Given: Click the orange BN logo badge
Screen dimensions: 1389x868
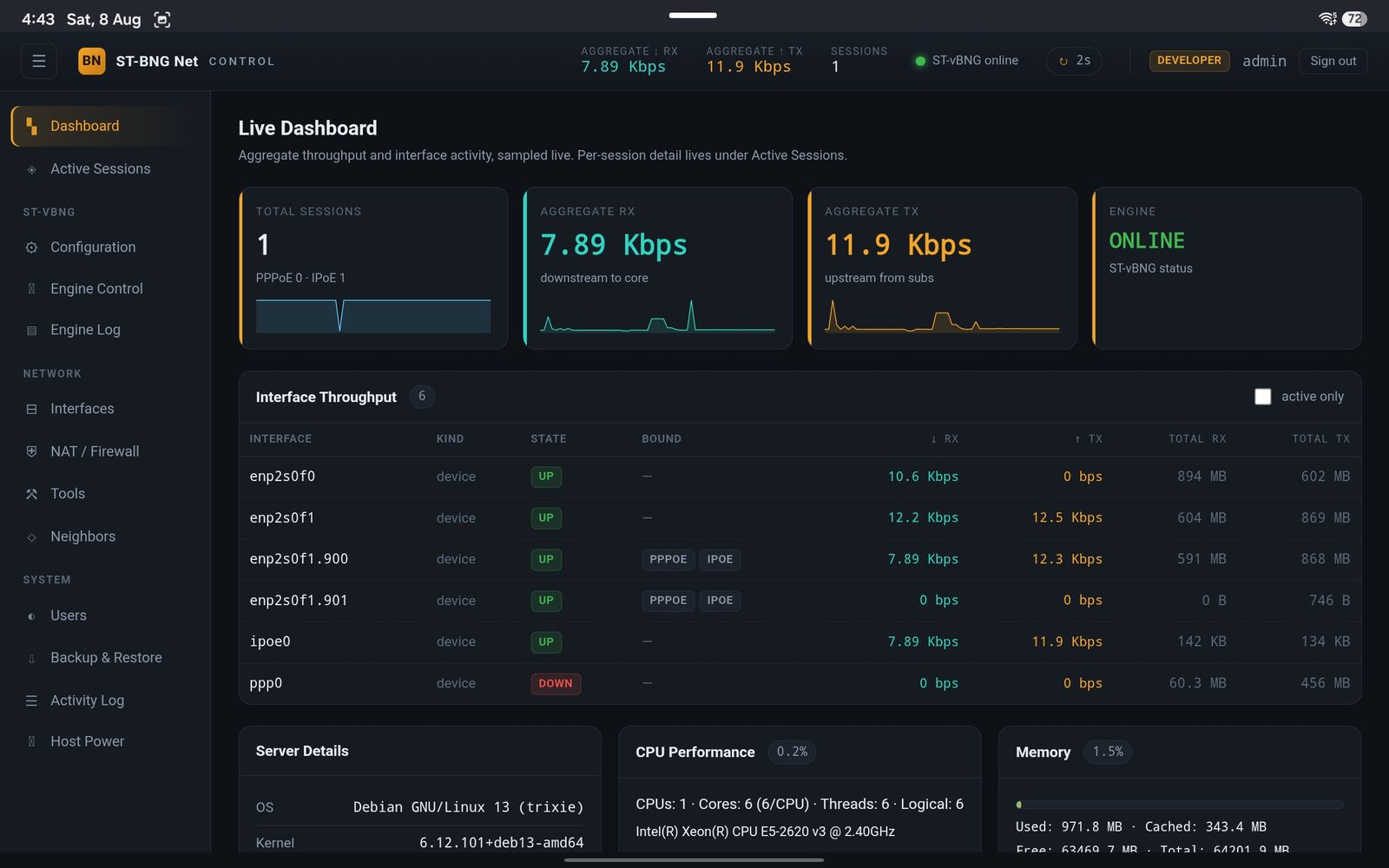Looking at the screenshot, I should click(91, 61).
